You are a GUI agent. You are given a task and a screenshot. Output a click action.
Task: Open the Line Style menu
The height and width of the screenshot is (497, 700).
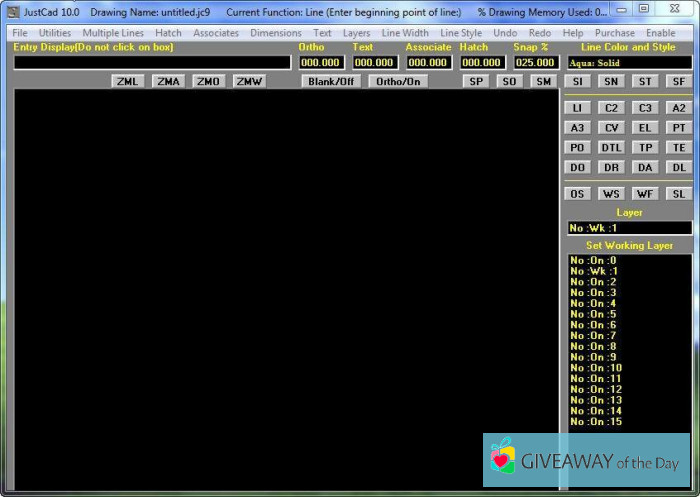pyautogui.click(x=461, y=33)
